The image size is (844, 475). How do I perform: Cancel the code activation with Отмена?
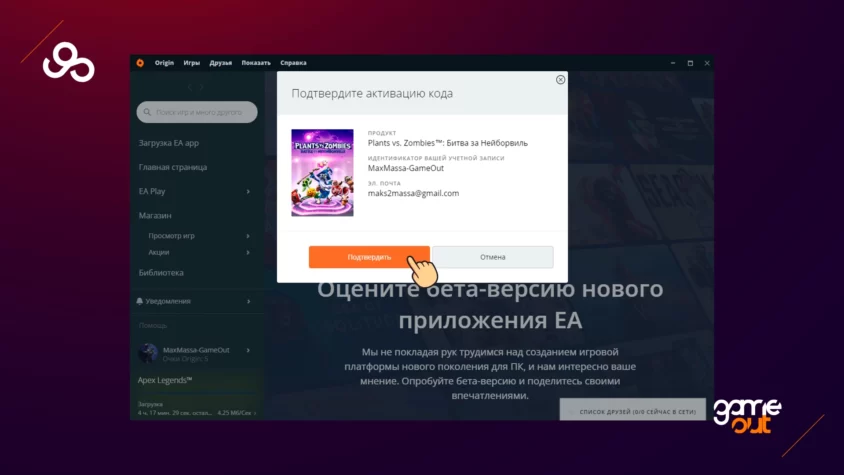coord(493,257)
